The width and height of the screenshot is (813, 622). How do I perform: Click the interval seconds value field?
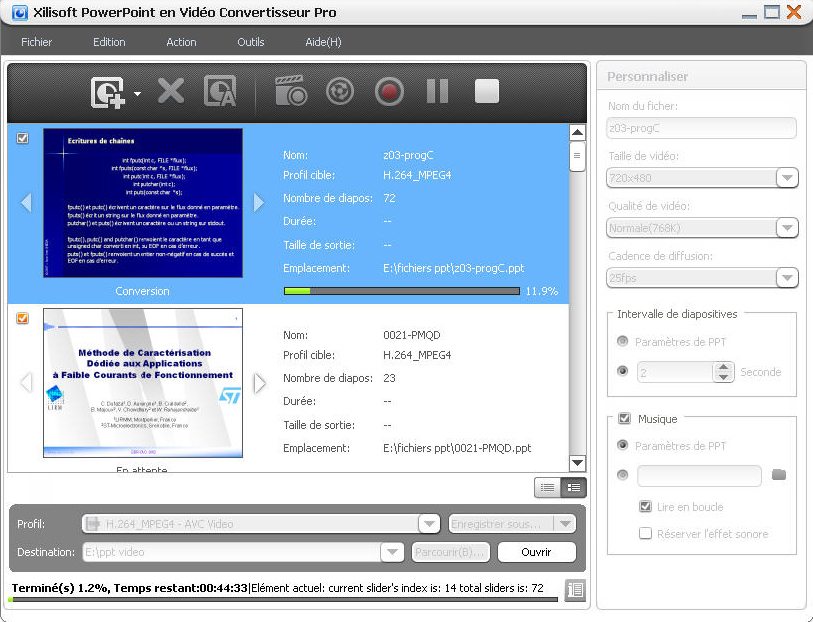676,372
